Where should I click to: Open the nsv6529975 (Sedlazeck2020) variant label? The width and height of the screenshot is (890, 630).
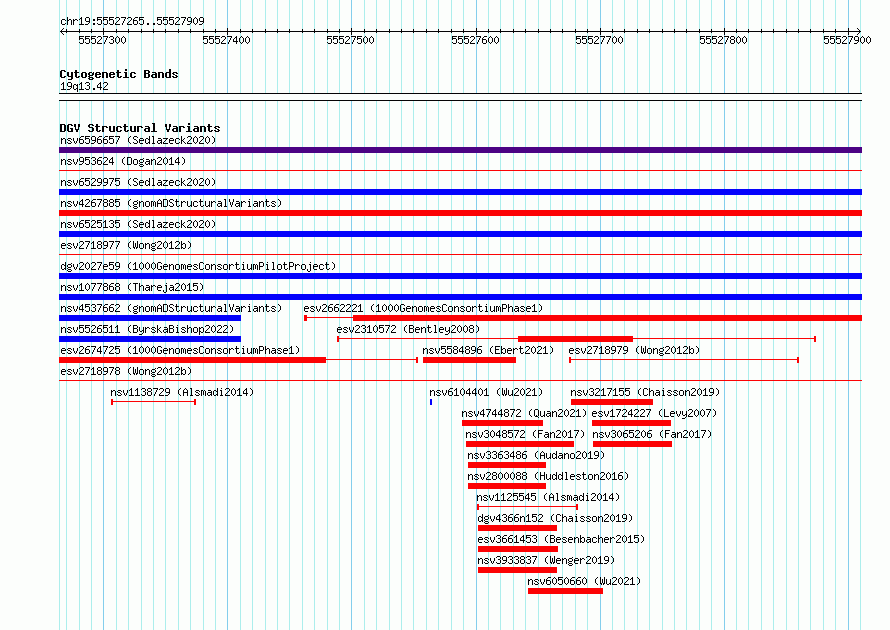point(138,182)
